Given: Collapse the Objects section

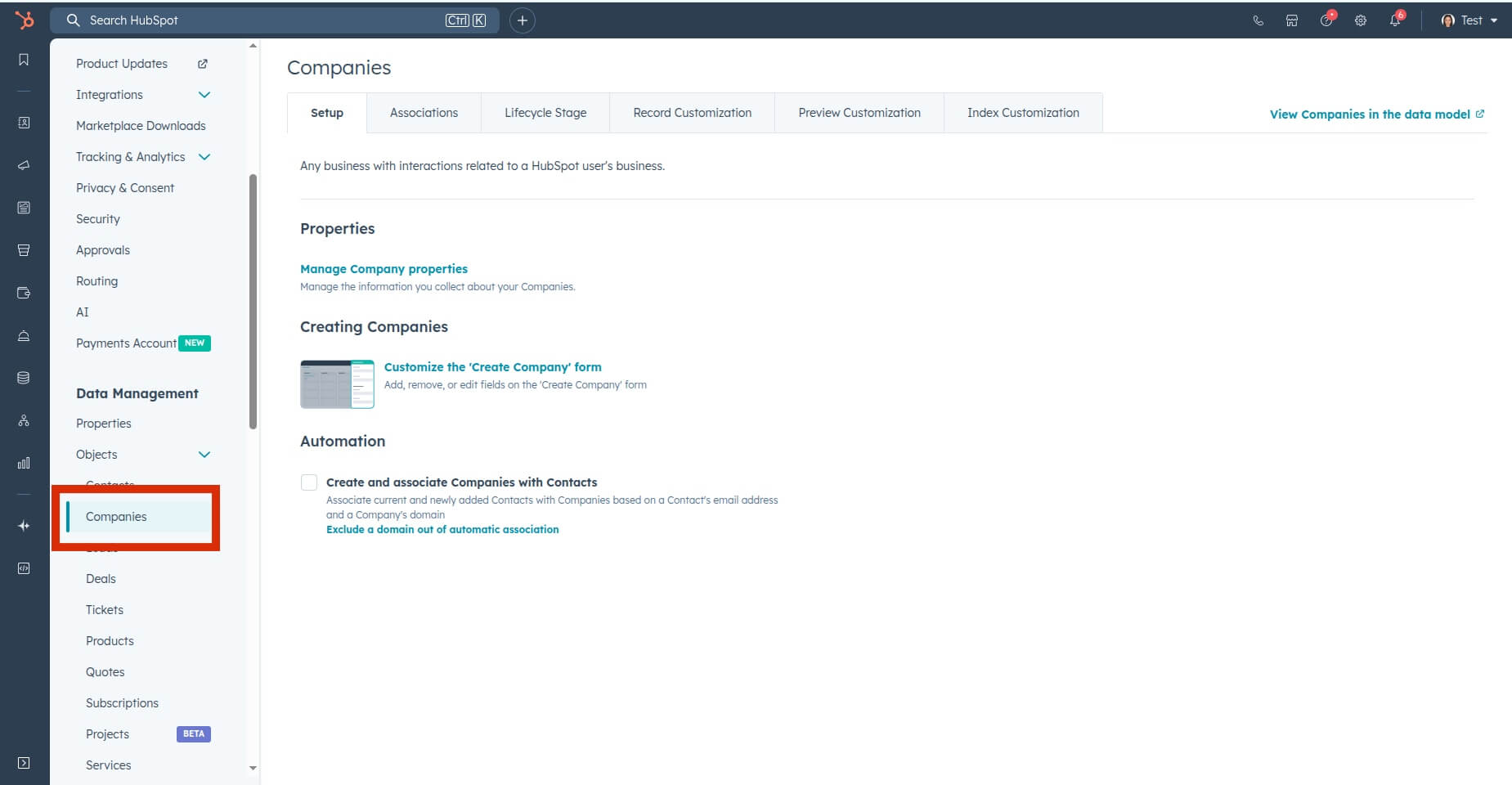Looking at the screenshot, I should click(204, 454).
